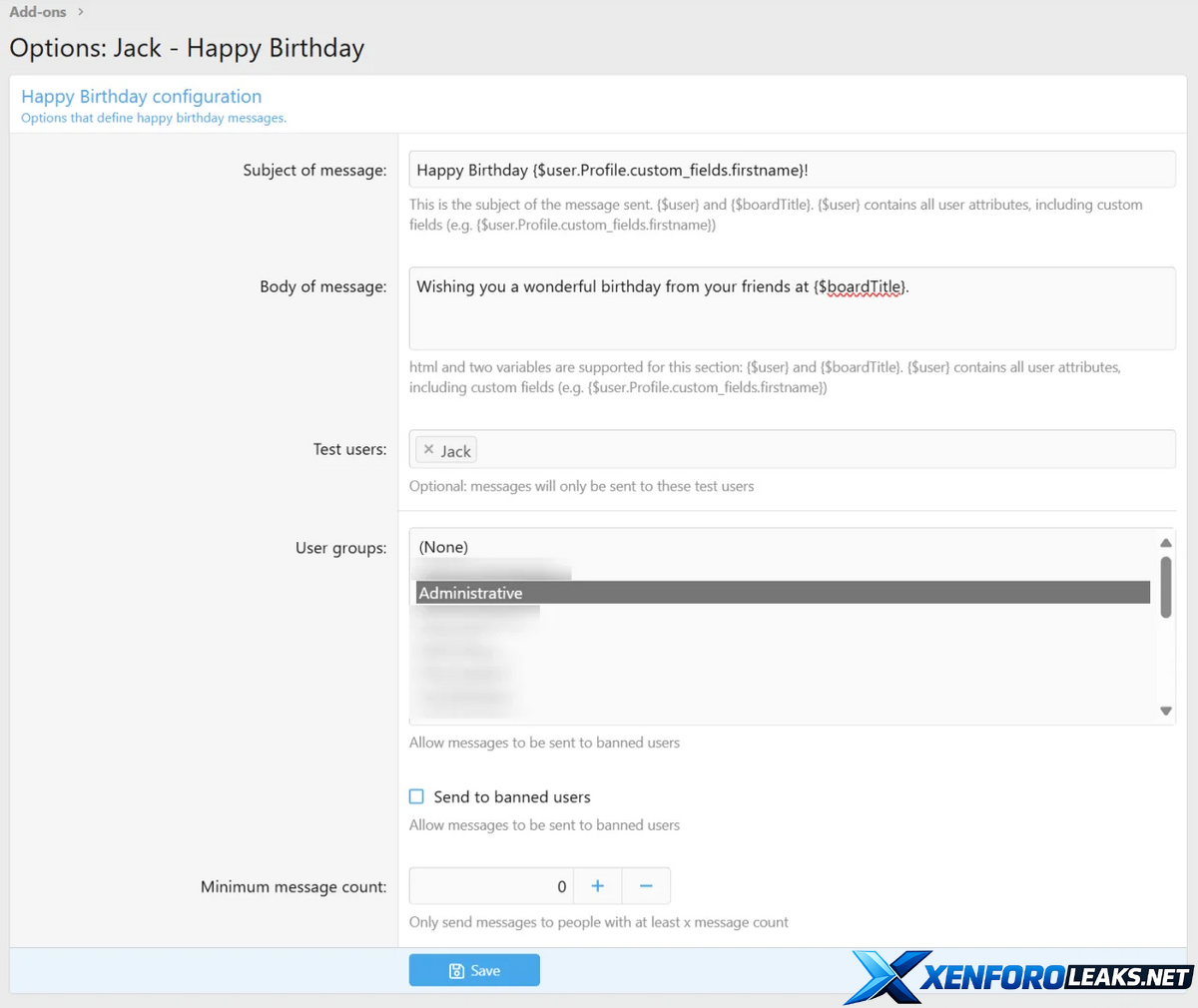Click the user groups list scroll-down arrow
Image resolution: width=1198 pixels, height=1008 pixels.
point(1165,711)
